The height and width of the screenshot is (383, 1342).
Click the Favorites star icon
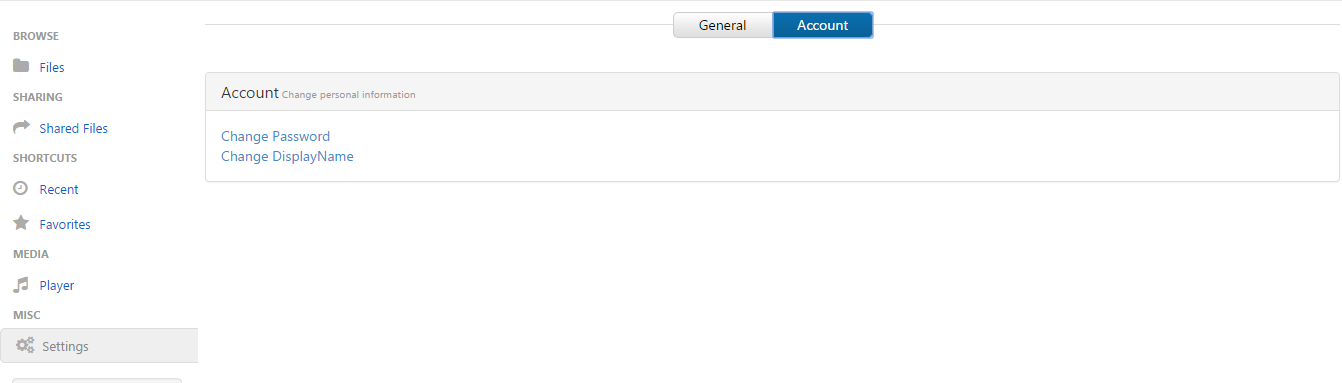tap(20, 223)
